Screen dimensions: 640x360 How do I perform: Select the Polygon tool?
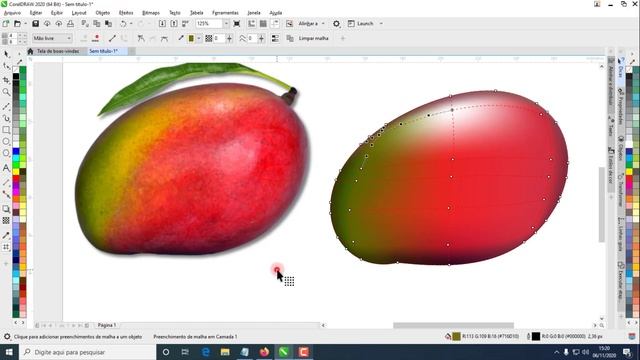pyautogui.click(x=6, y=153)
